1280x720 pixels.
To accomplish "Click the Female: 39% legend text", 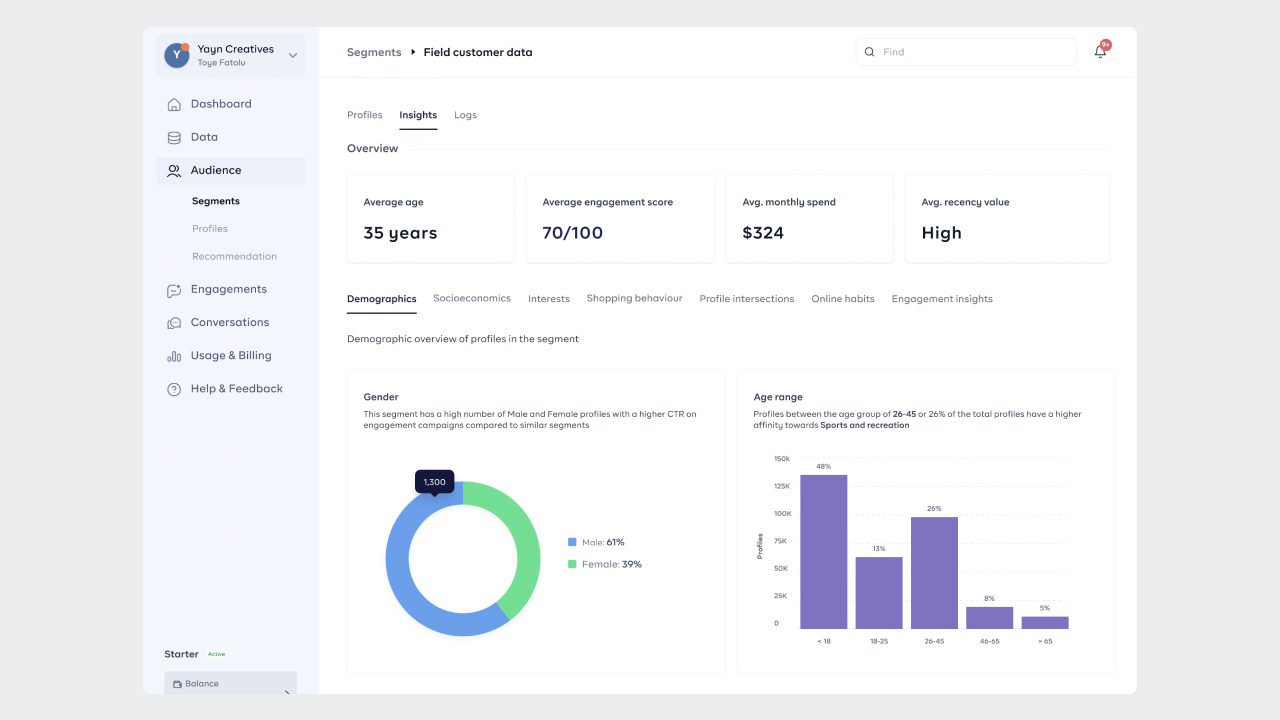I will click(612, 564).
